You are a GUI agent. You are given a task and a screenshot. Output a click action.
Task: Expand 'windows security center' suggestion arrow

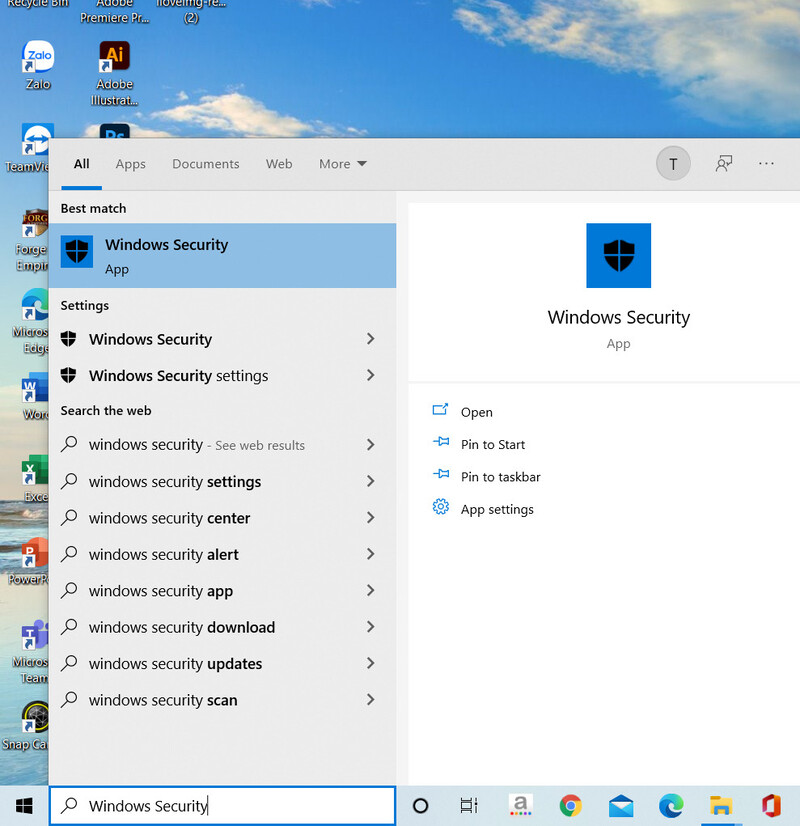pyautogui.click(x=371, y=518)
